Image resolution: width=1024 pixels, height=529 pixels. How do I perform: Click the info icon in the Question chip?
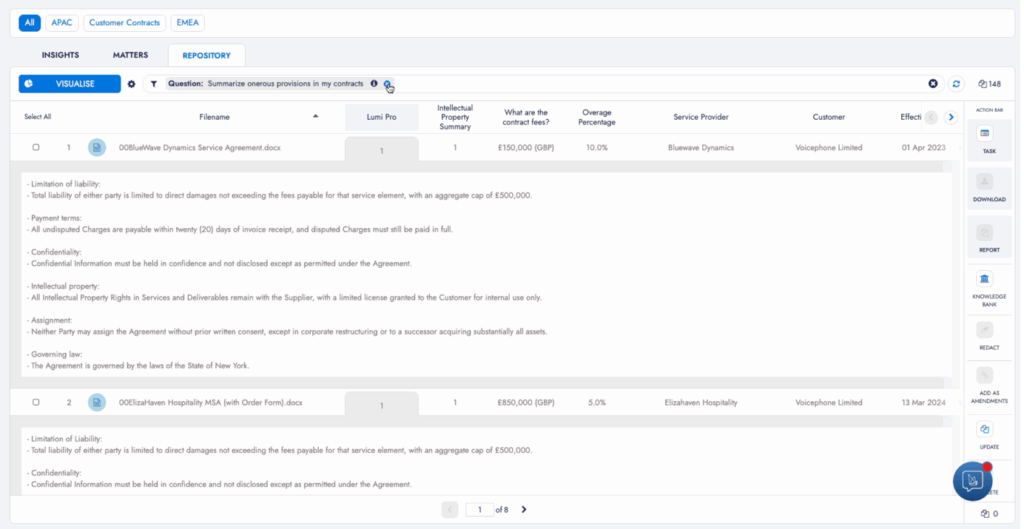(374, 84)
